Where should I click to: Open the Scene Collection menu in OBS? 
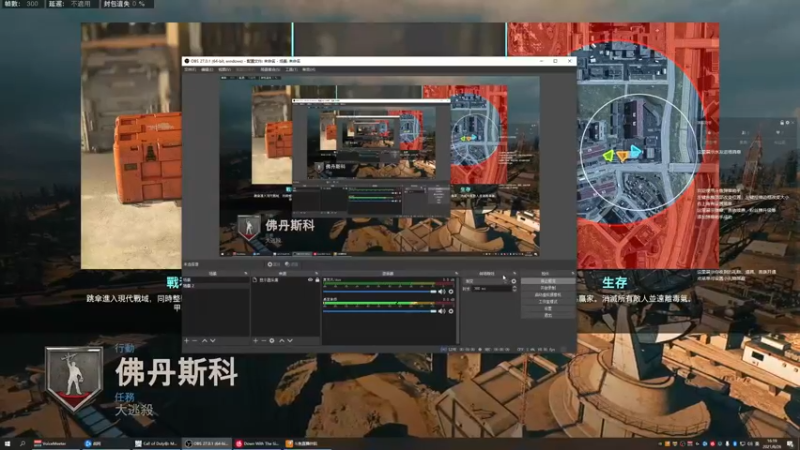coord(270,69)
